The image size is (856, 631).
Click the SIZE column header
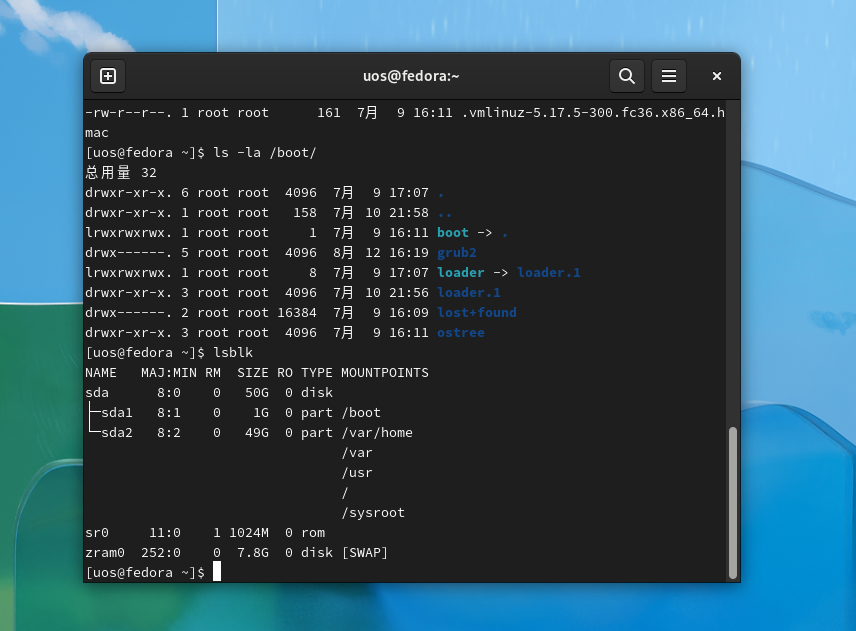click(x=253, y=373)
